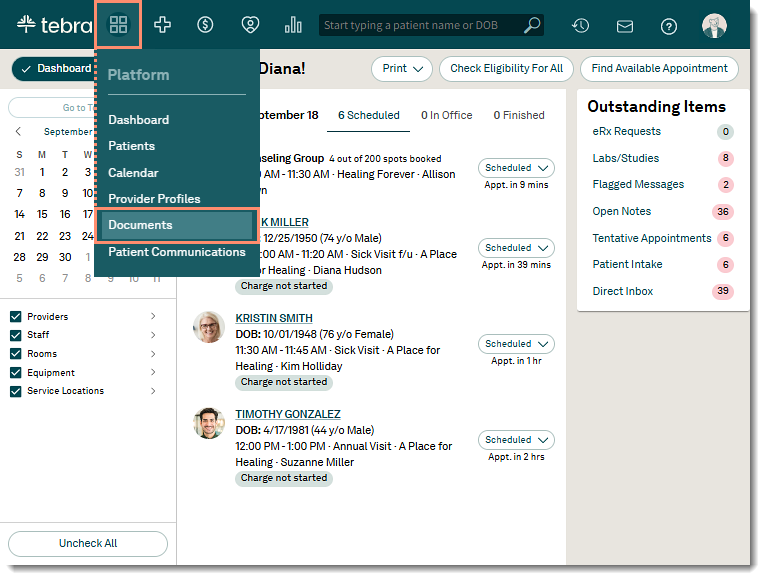Open Scheduled status dropdown for Kristin Smith
765x580 pixels.
516,344
